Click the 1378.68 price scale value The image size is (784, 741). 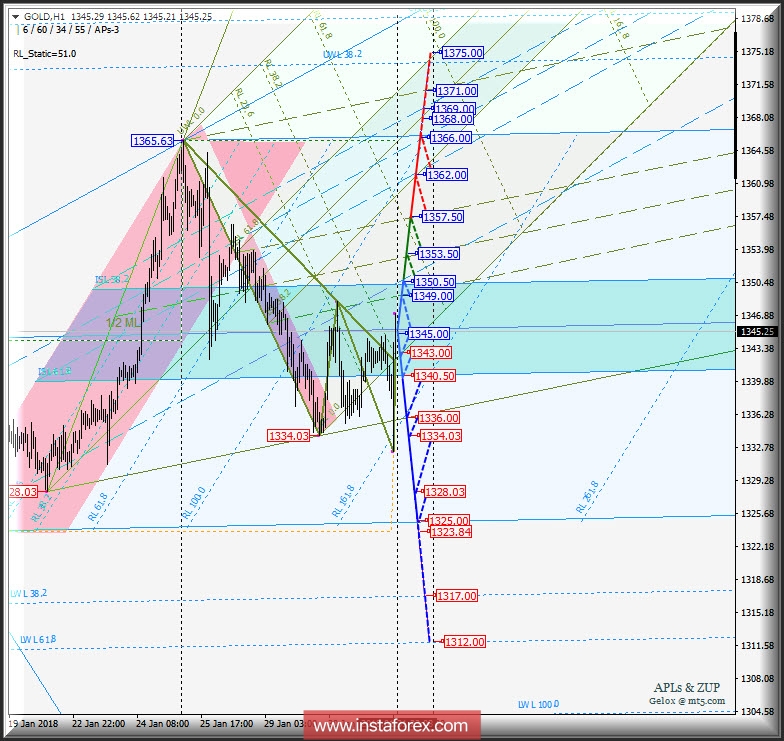(x=758, y=19)
